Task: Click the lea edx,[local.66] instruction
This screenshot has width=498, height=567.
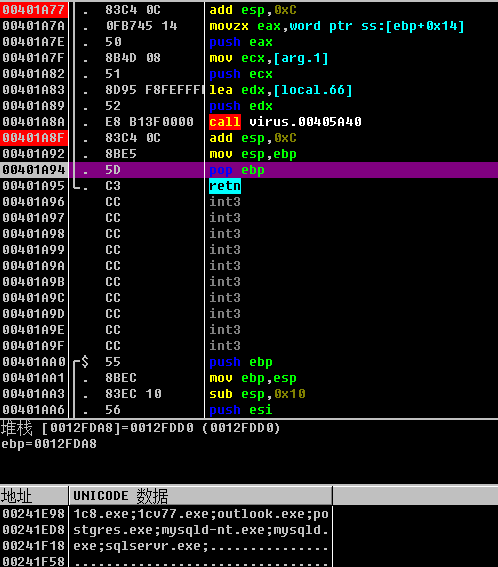Action: [281, 90]
